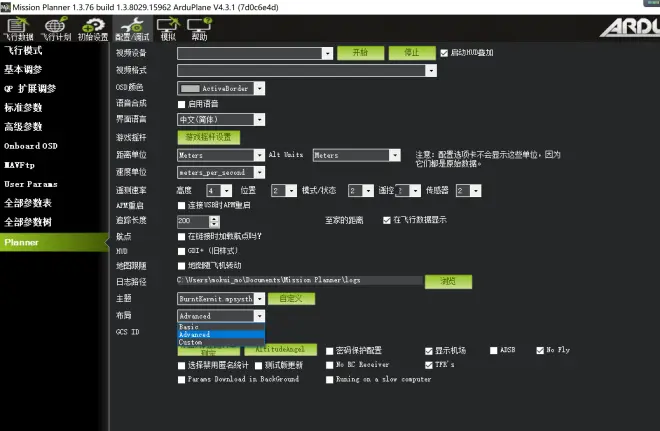Viewport: 660px width, 431px height.
Task: Collapse the 布局 Advanced layout dropdown
Action: (221, 316)
